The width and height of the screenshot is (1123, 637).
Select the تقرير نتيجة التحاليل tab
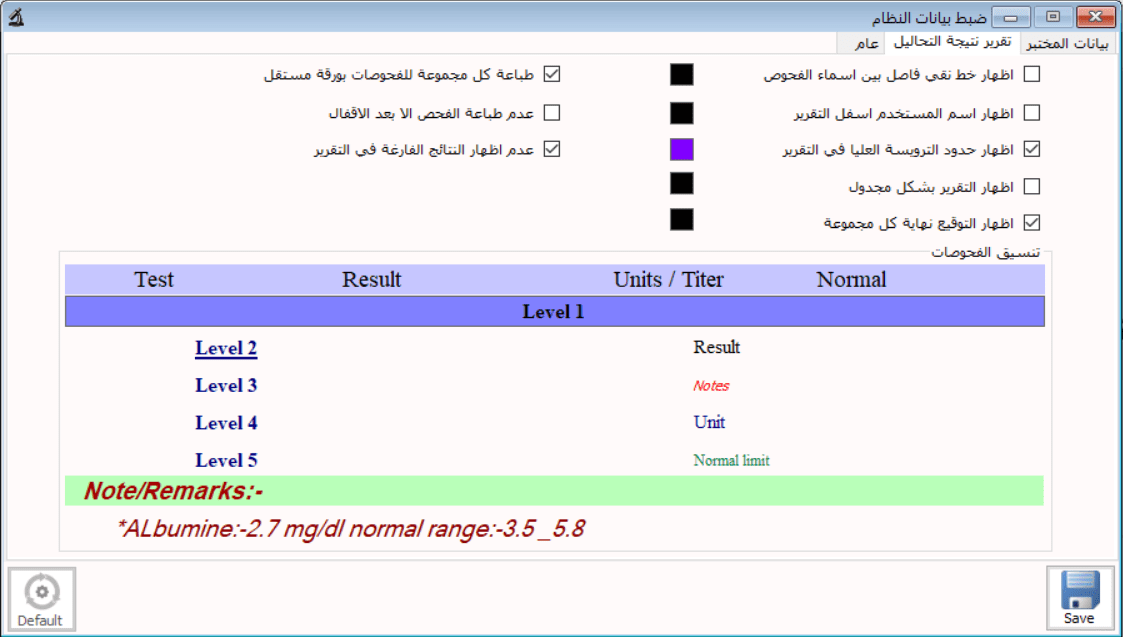coord(951,42)
